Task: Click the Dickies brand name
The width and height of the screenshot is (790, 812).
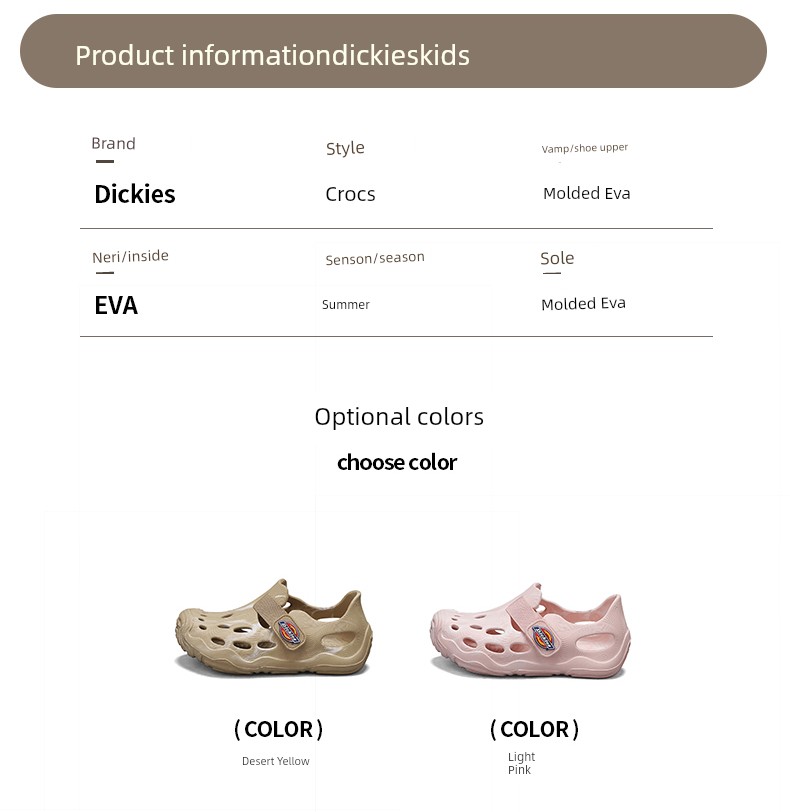Action: coord(135,194)
